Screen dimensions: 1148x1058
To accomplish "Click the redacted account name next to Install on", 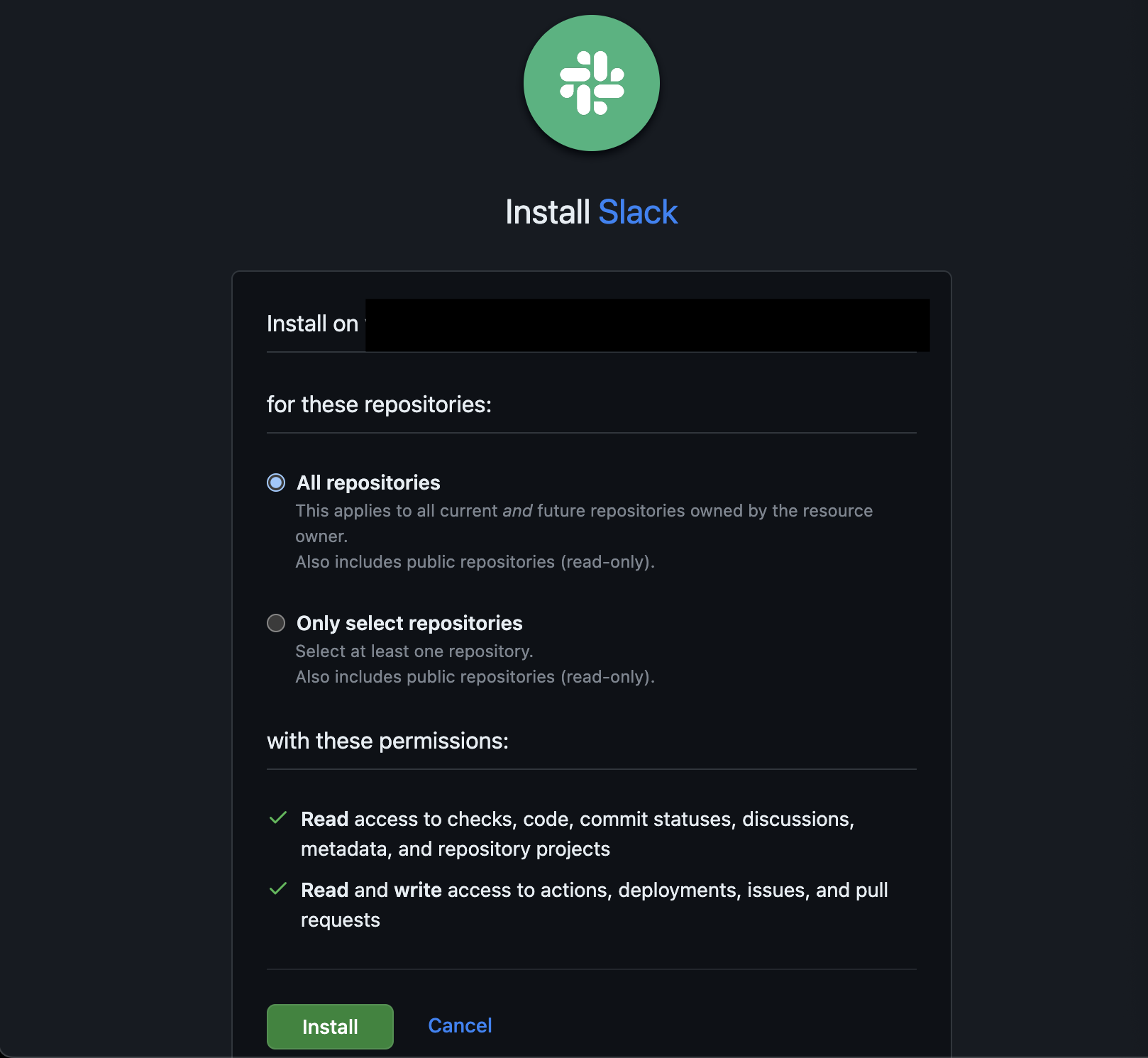I will tap(646, 324).
